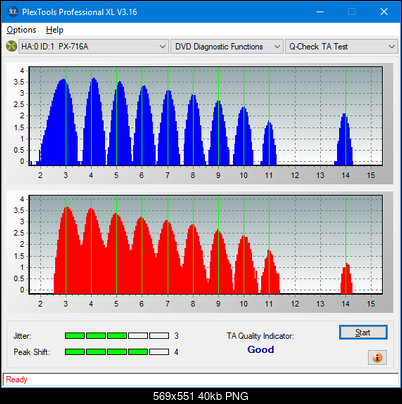402x404 pixels.
Task: Click the TA Quality Indicator label
Action: [x=260, y=336]
